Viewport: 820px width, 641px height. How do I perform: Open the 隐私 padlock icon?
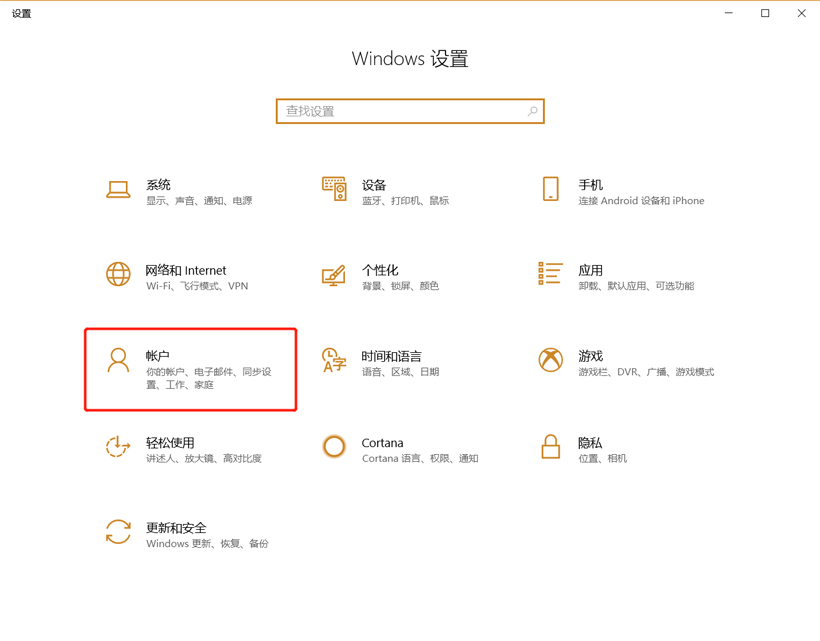[551, 447]
